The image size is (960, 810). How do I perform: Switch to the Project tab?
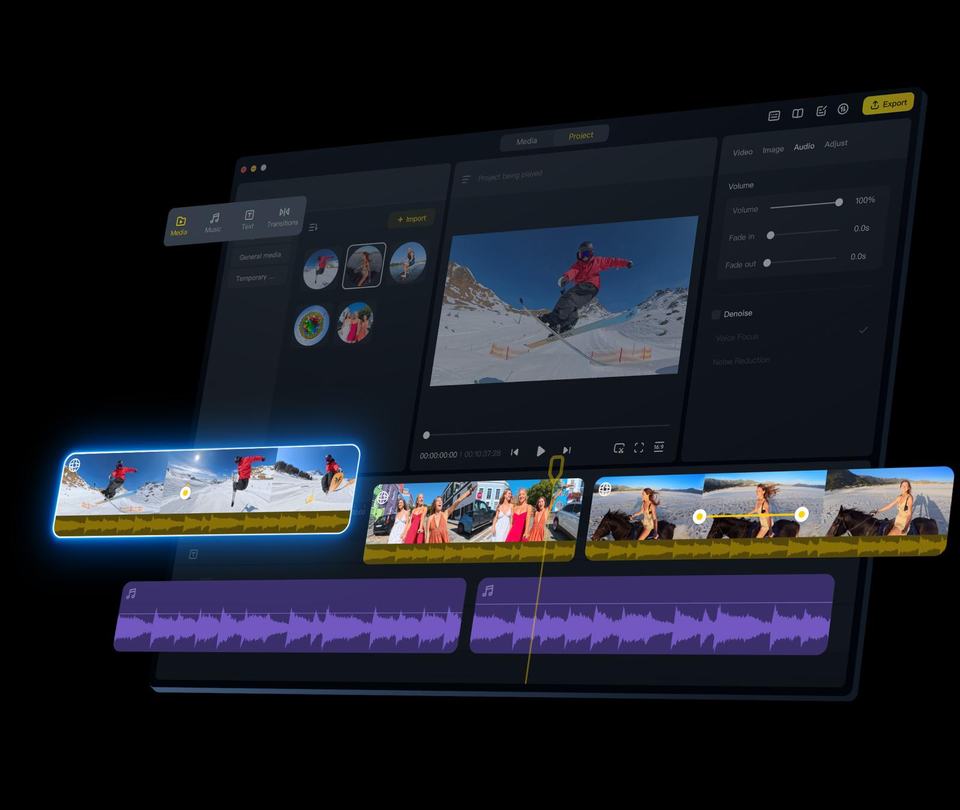coord(580,135)
